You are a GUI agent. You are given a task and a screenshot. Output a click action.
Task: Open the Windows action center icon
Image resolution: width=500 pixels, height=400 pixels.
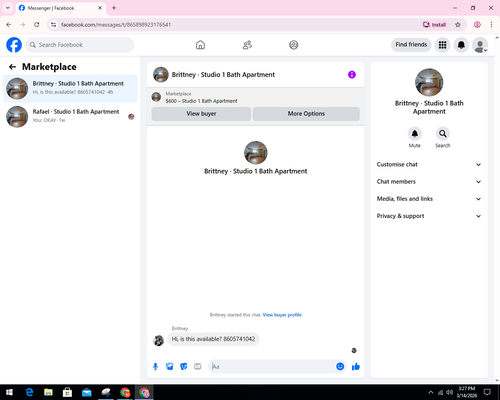tap(487, 392)
